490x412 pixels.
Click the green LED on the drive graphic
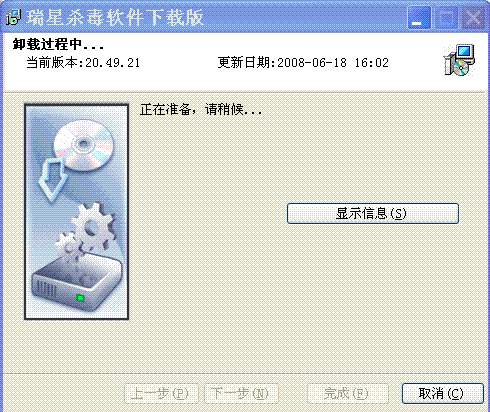pos(80,298)
